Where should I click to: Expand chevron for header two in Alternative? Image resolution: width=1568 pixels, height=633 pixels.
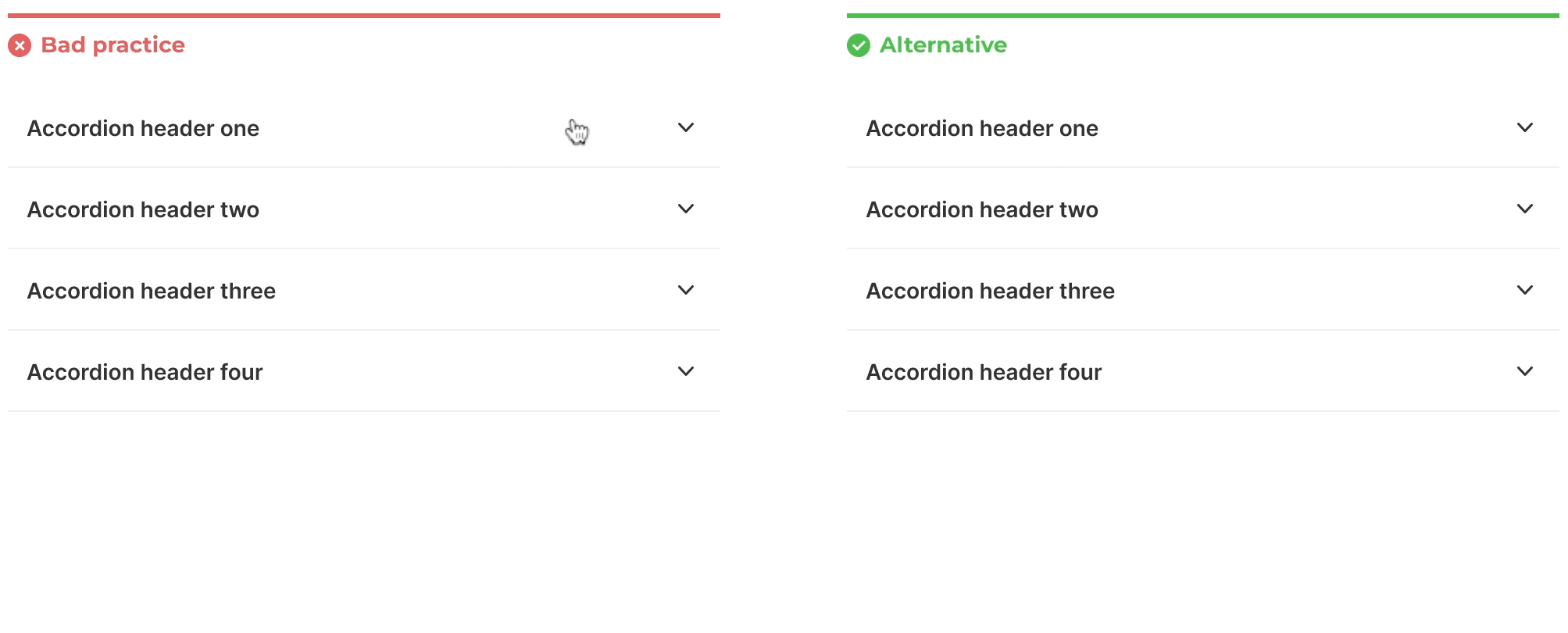coord(1525,209)
